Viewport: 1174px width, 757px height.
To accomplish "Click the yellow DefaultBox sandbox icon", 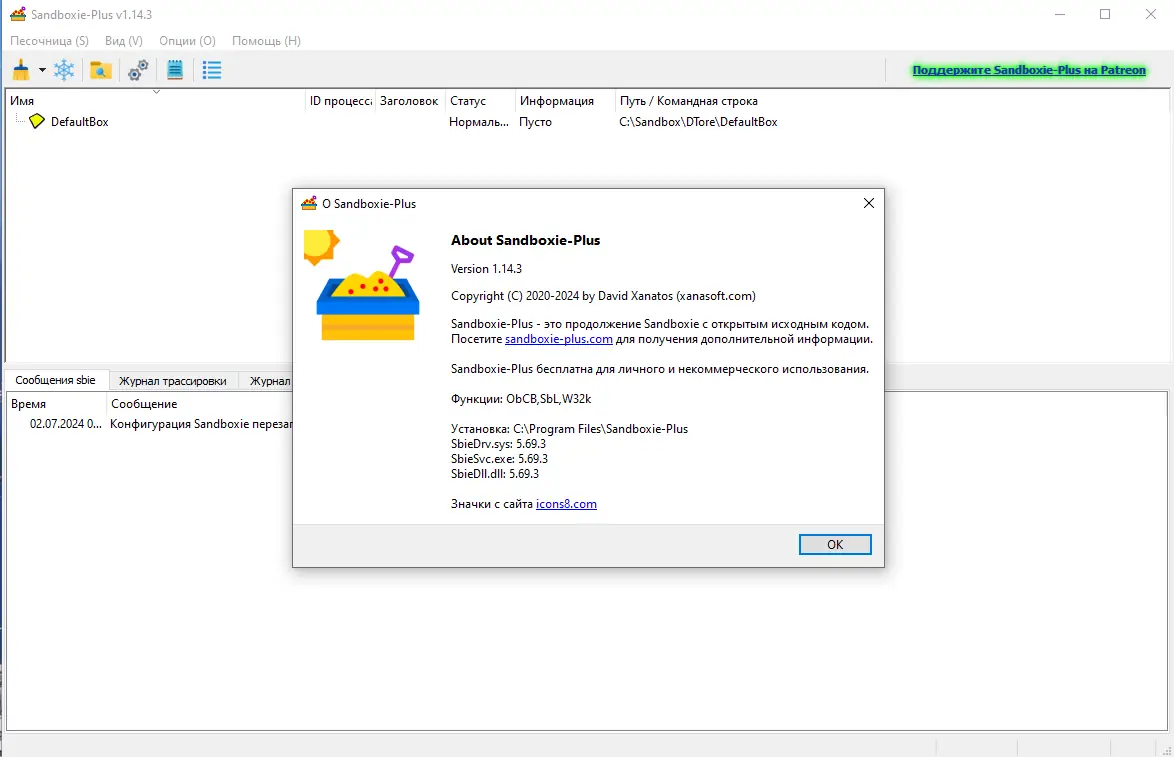I will click(37, 121).
